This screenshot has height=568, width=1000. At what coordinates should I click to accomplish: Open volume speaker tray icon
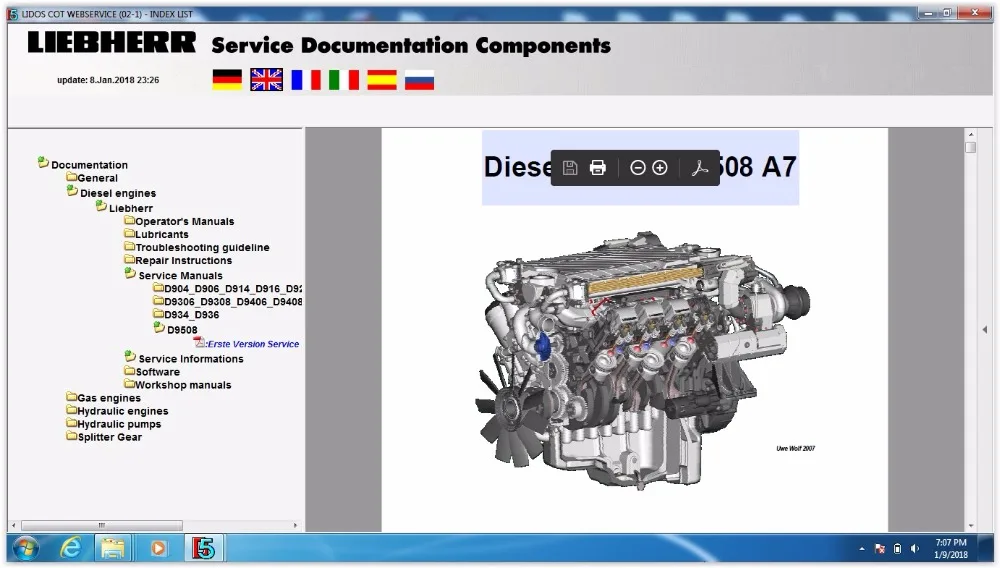coord(915,548)
